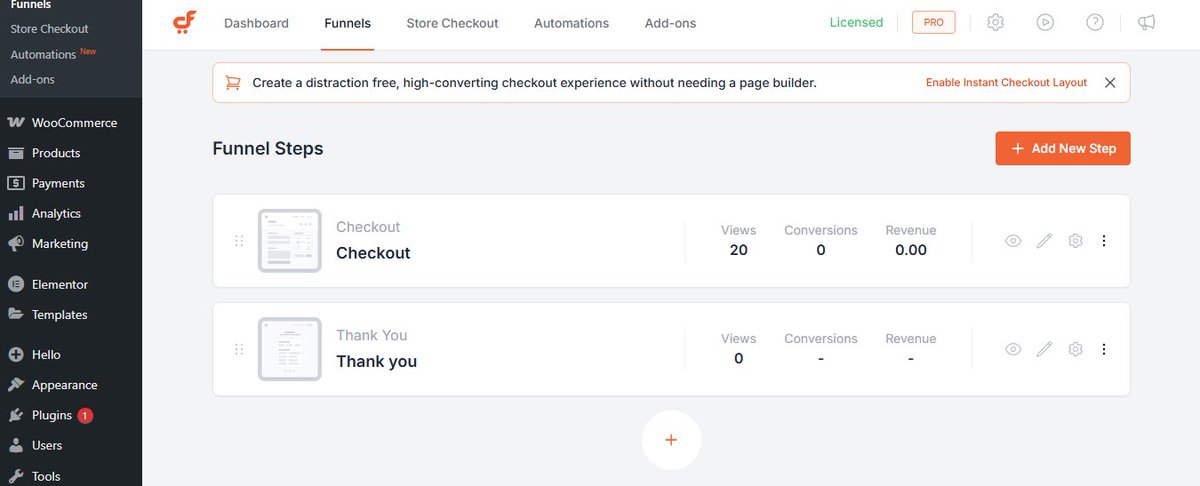The width and height of the screenshot is (1200, 486).
Task: Click the WooCommerce logo icon in sidebar
Action: tap(16, 123)
